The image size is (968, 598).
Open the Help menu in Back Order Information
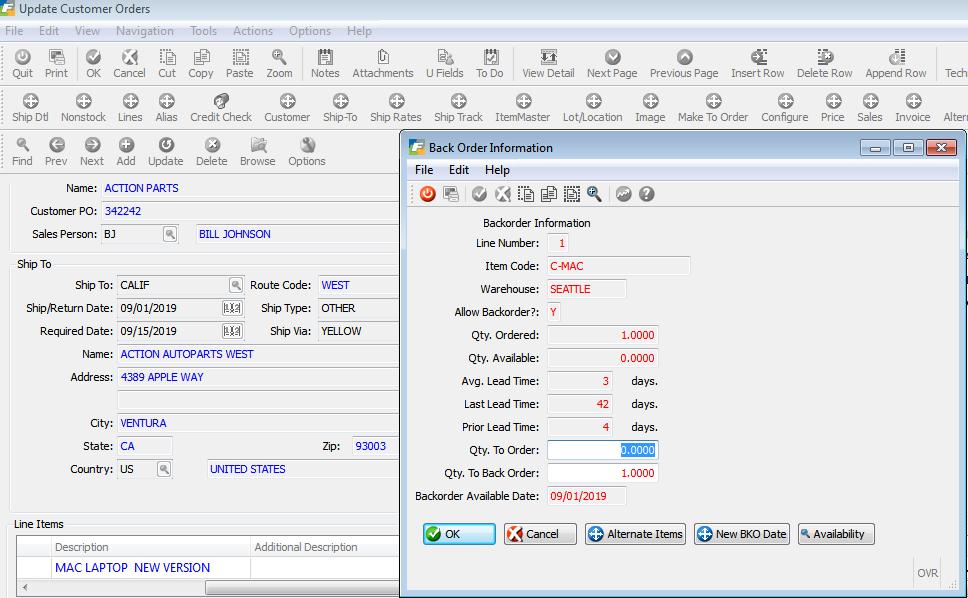tap(497, 170)
